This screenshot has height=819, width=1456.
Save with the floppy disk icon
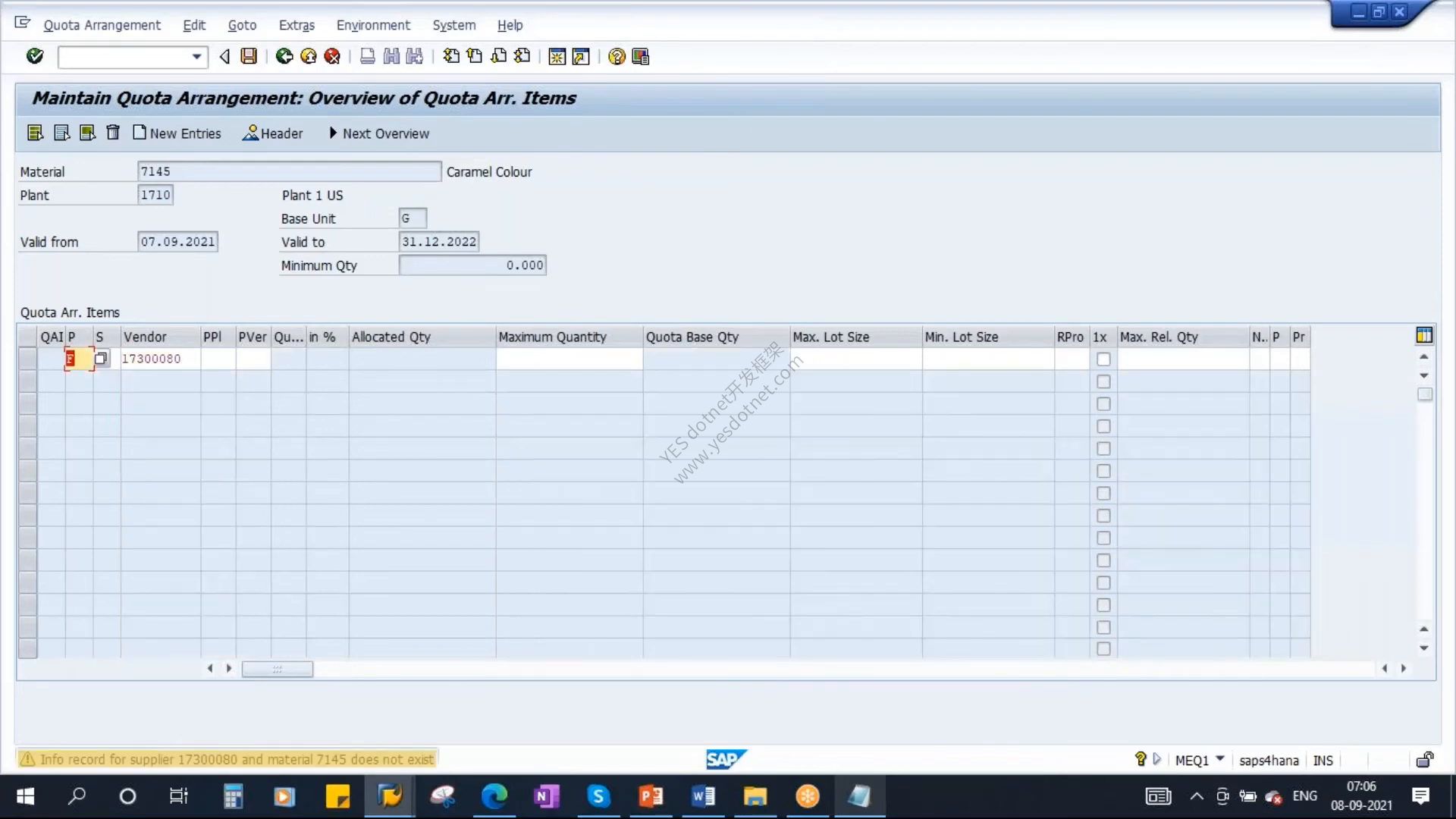(249, 56)
